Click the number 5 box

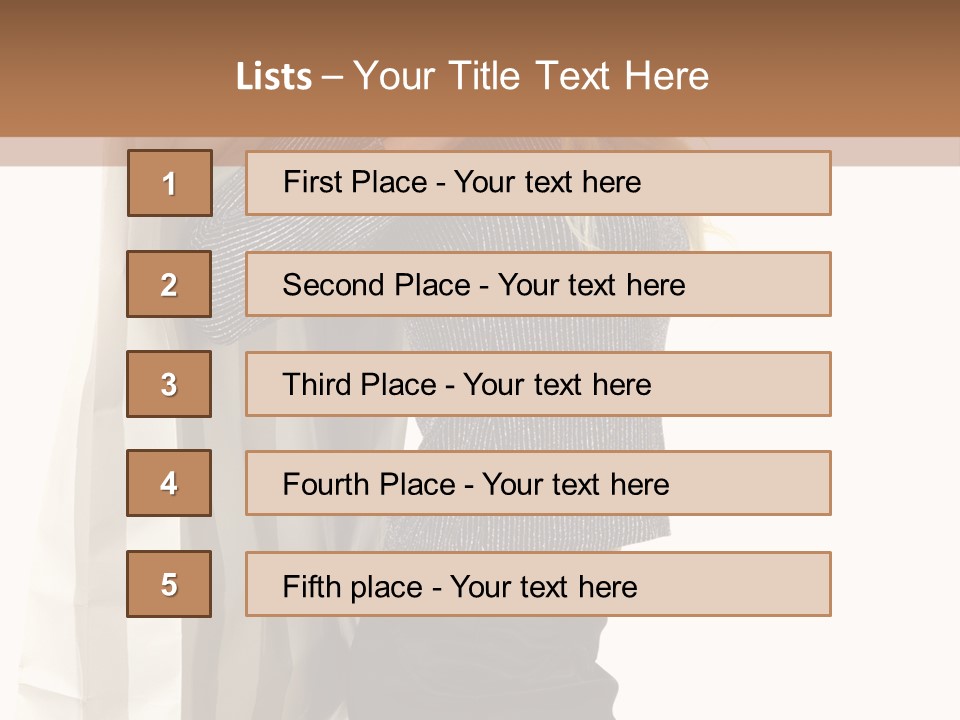pos(170,584)
